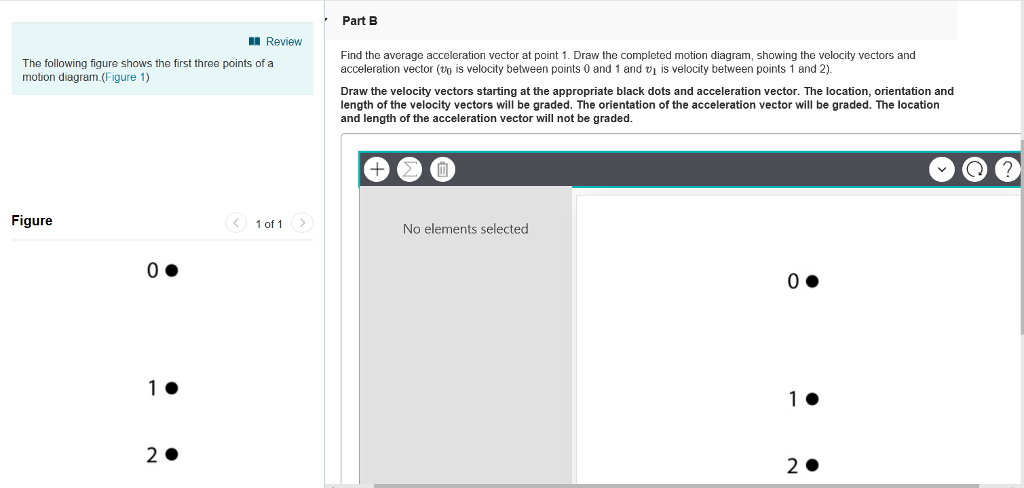Go to next figure arrow
Screen dimensions: 1024x488
302,223
